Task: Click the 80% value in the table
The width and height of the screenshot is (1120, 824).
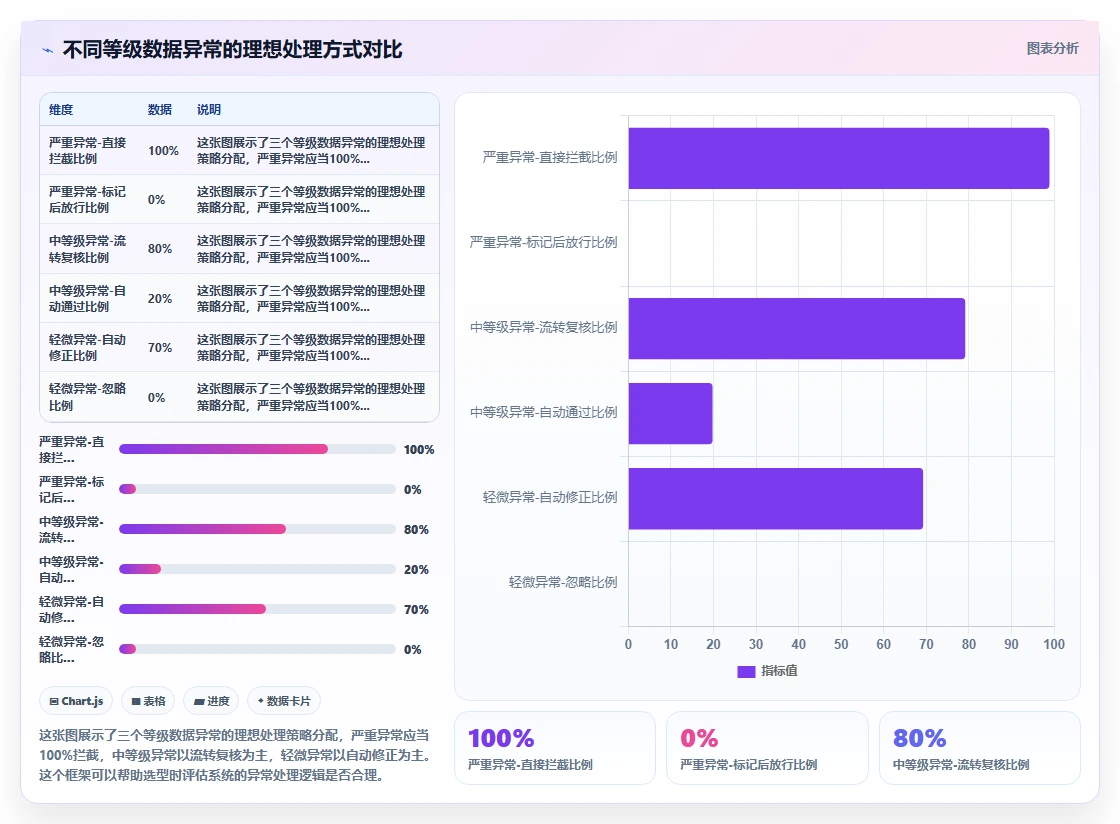Action: tap(160, 249)
